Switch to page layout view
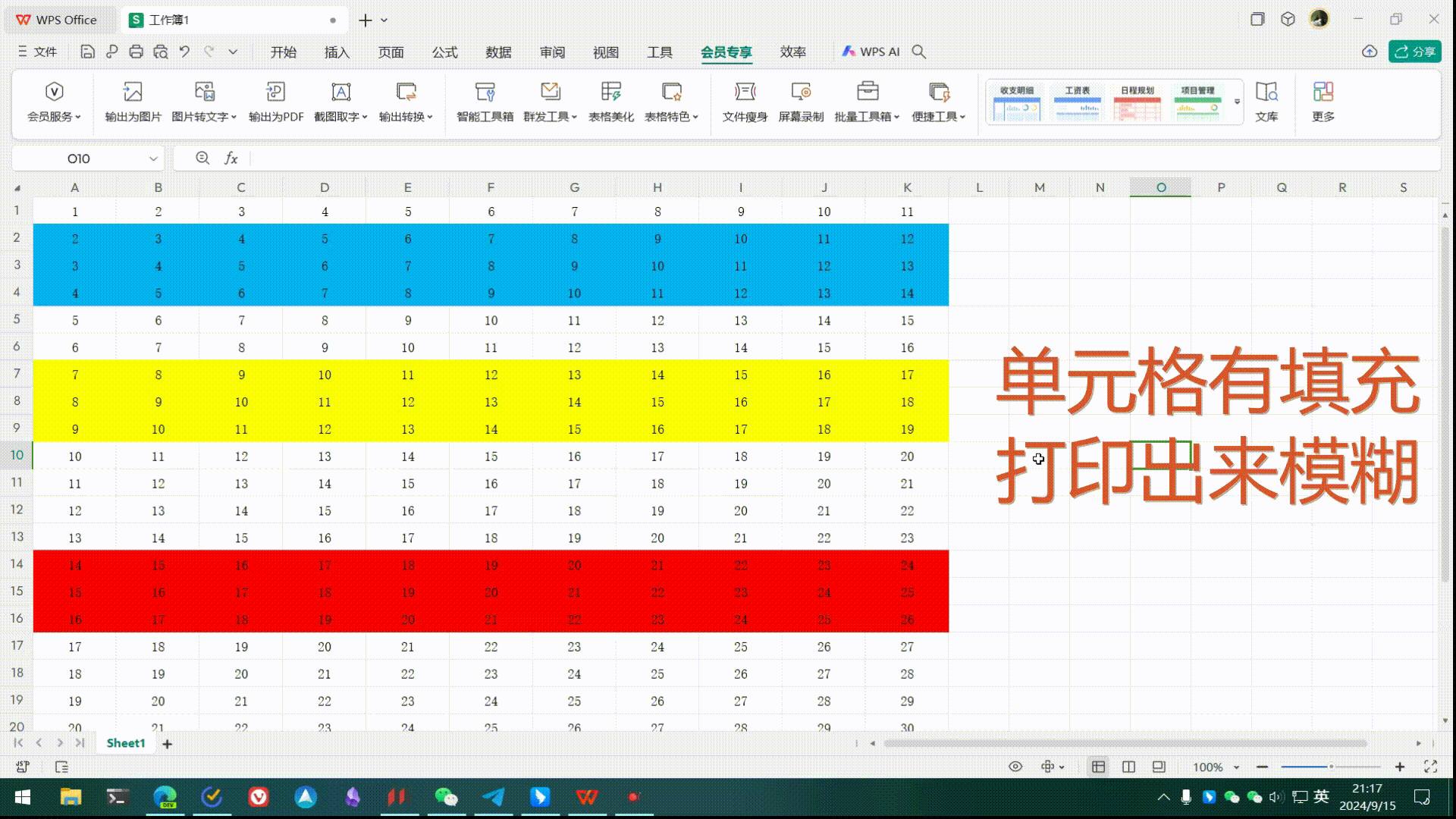The width and height of the screenshot is (1456, 819). (x=1159, y=767)
